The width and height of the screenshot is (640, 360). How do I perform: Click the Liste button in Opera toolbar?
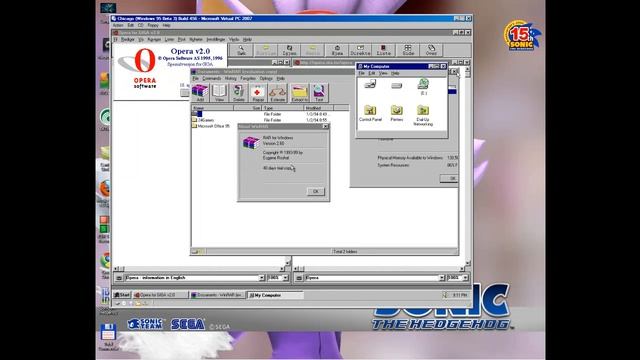383,50
